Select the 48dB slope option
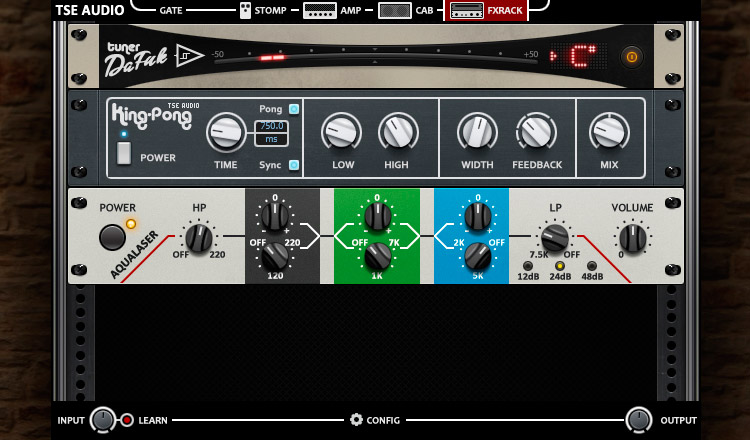The height and width of the screenshot is (440, 750). coord(592,266)
